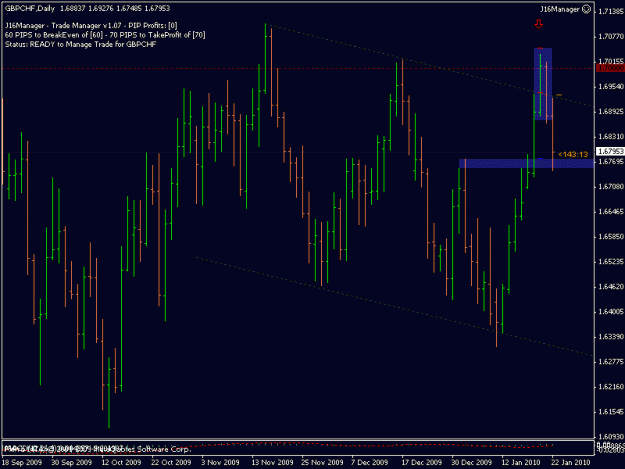This screenshot has height=469, width=625.
Task: Click the 1.65850 price scale value
Action: point(611,237)
